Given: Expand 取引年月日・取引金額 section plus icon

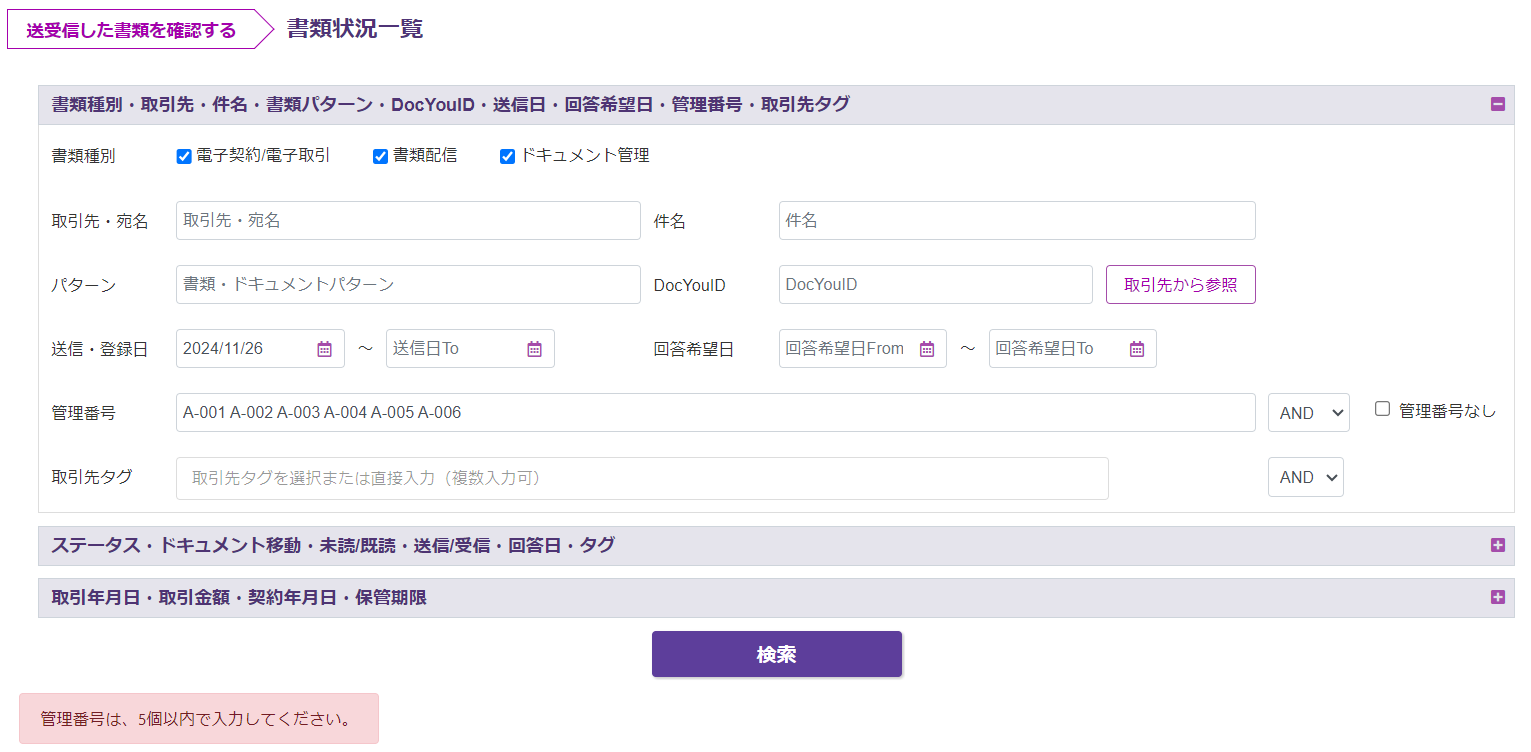Looking at the screenshot, I should [x=1497, y=597].
